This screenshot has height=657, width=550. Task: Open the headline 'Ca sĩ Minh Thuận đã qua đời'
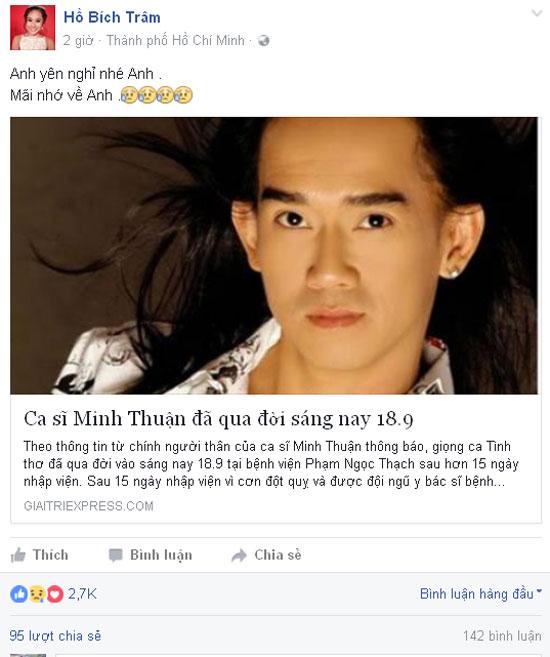[218, 418]
